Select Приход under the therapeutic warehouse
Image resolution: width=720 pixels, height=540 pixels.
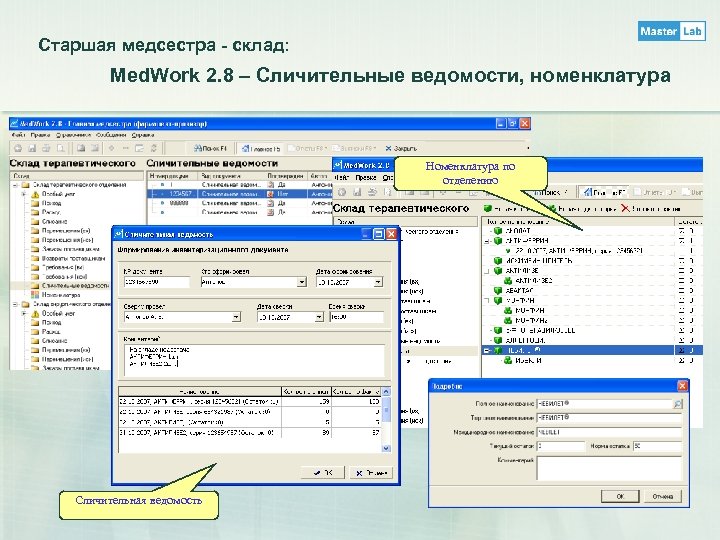[x=52, y=203]
